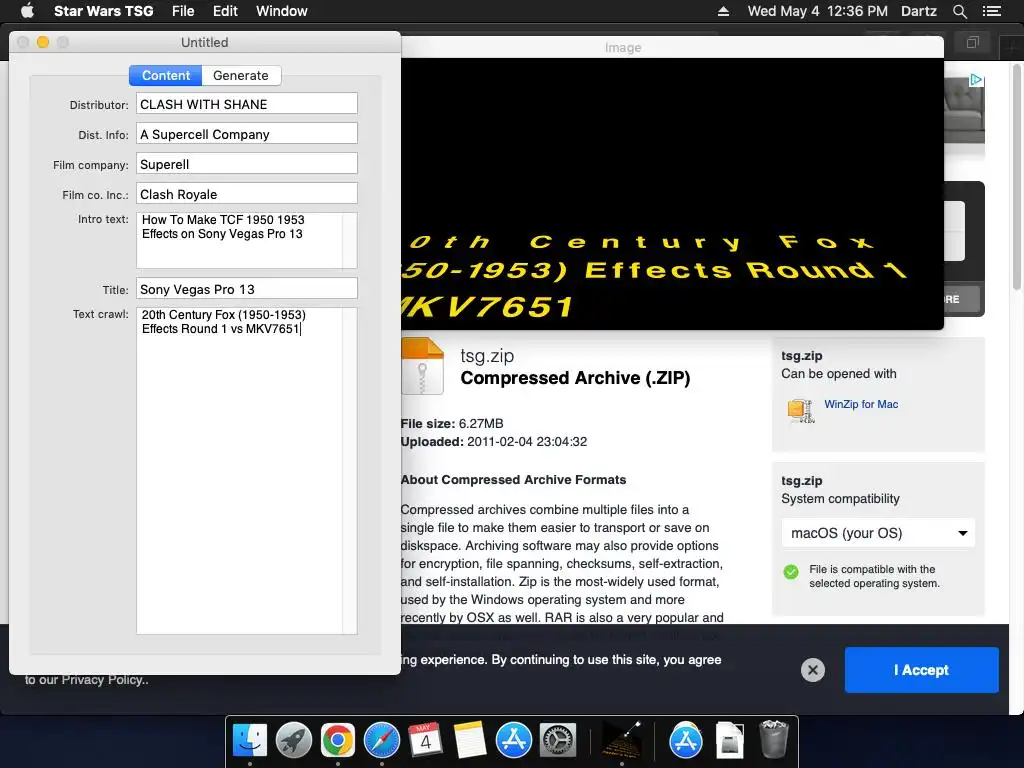Click the browser tab overview icon
This screenshot has width=1024, height=768.
click(972, 43)
